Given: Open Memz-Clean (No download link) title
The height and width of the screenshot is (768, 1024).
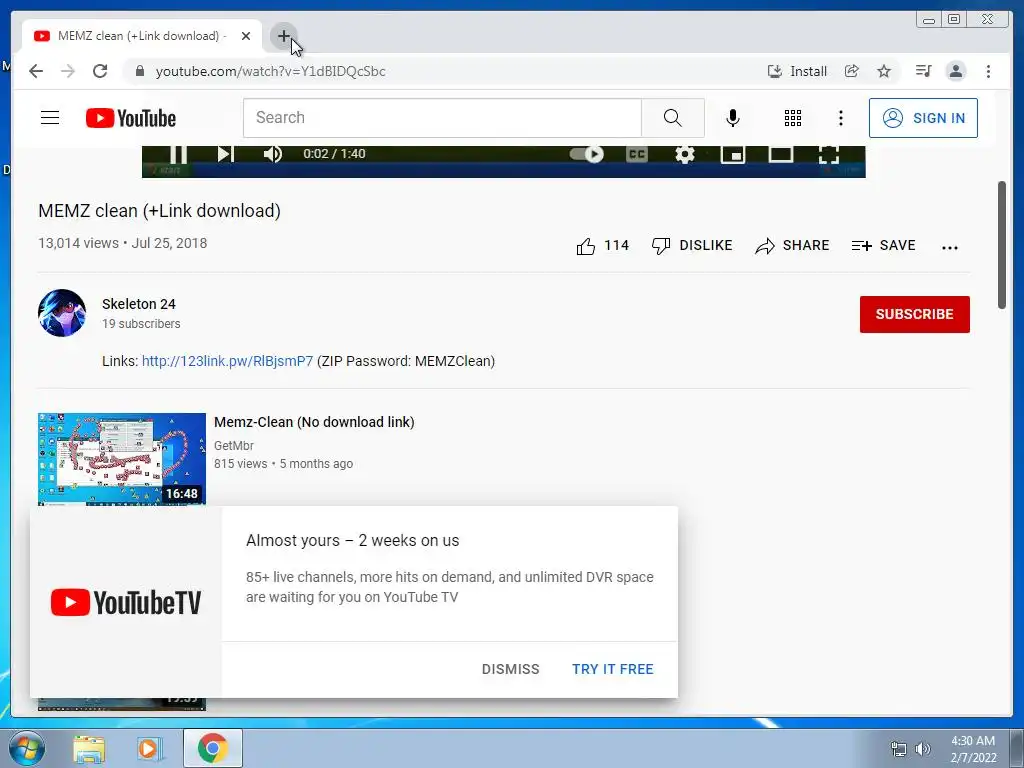Looking at the screenshot, I should point(314,422).
